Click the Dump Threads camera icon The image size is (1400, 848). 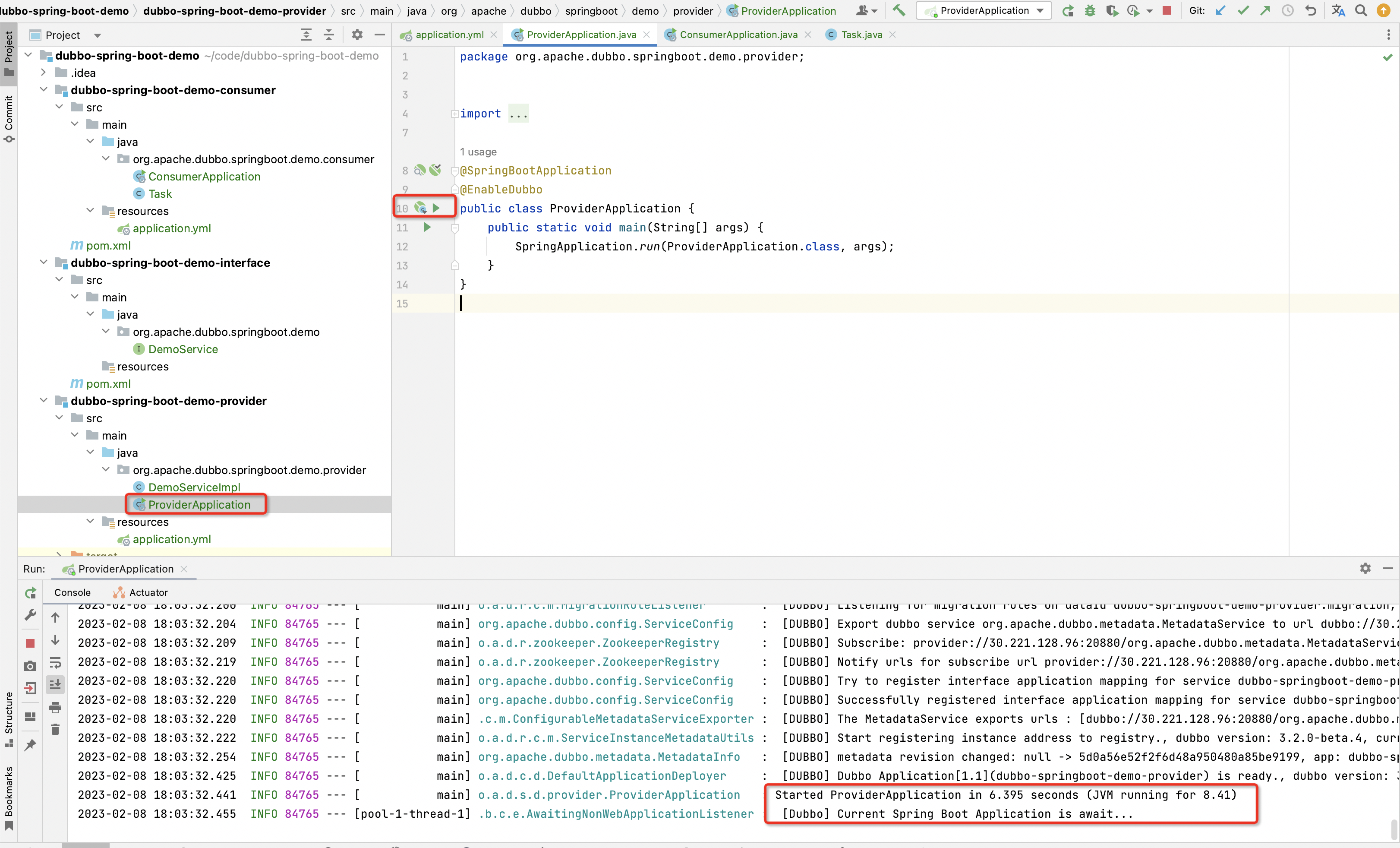coord(30,665)
